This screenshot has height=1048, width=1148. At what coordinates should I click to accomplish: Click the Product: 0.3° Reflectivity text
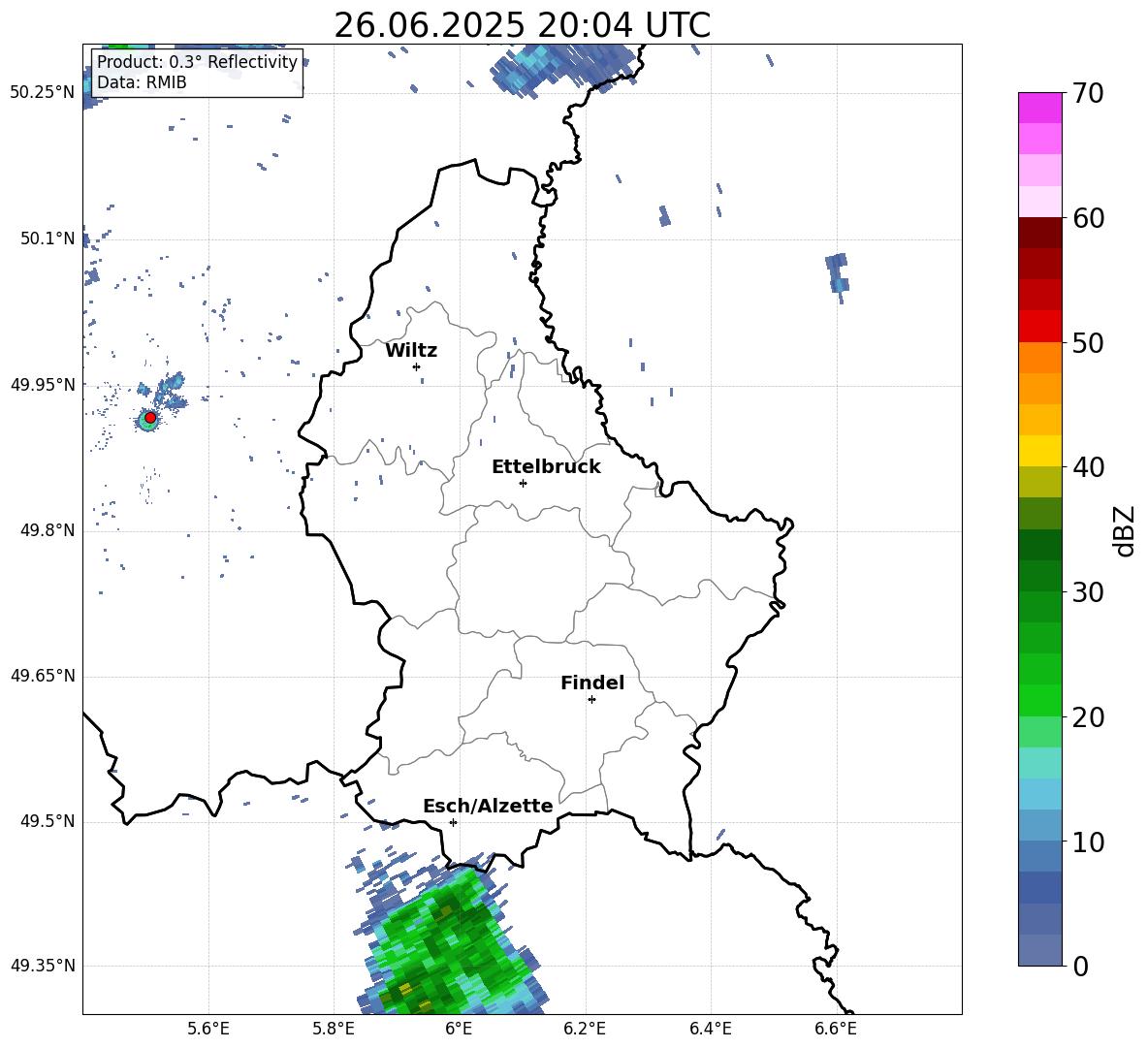click(197, 62)
